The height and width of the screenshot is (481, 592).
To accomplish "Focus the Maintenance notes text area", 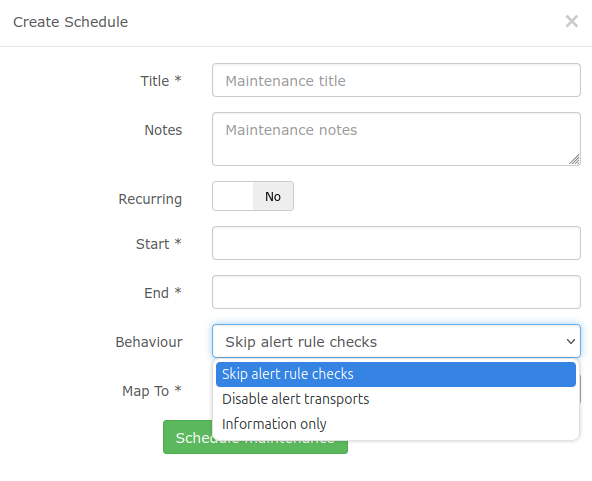I will 396,139.
